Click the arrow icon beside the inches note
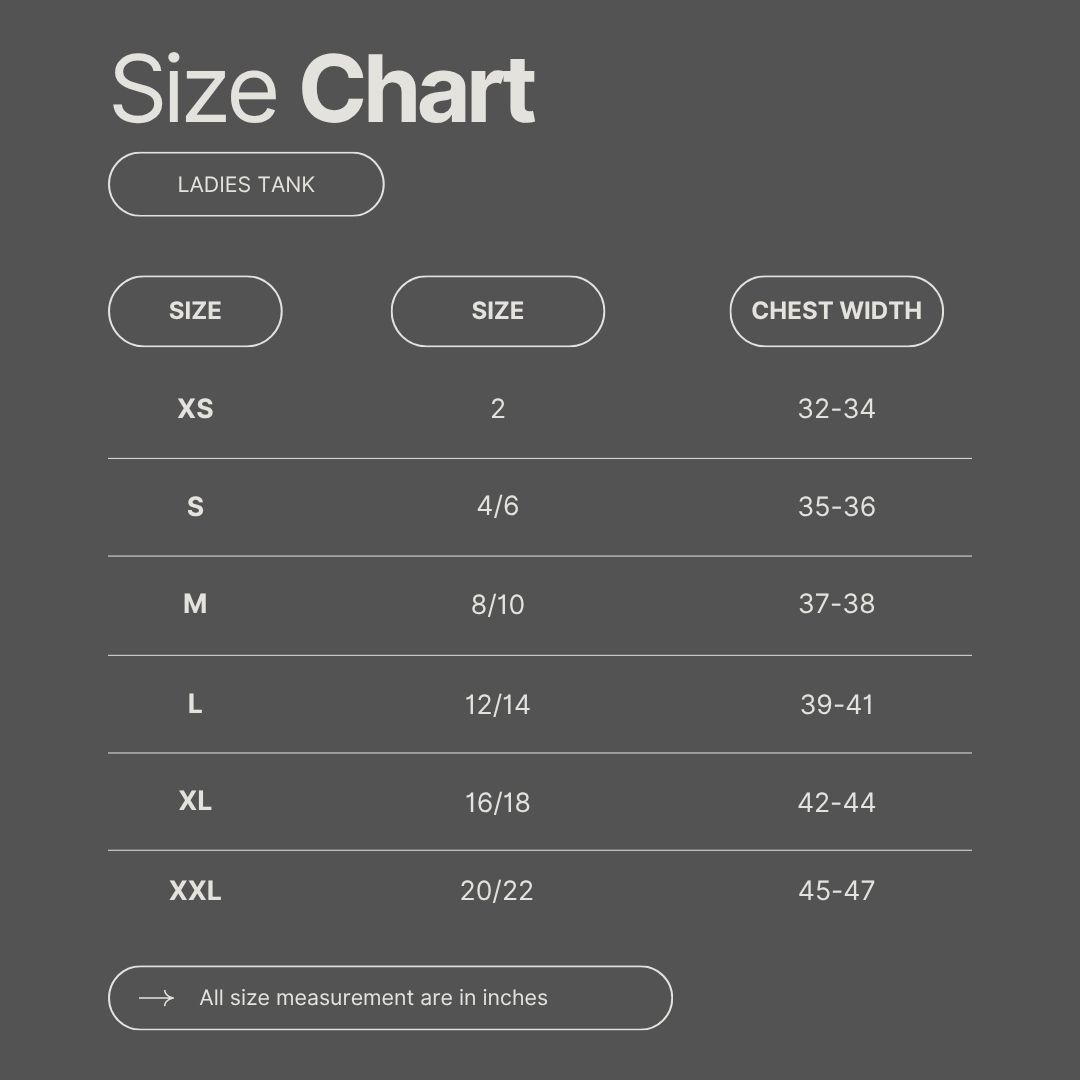Viewport: 1080px width, 1080px height. coord(156,998)
